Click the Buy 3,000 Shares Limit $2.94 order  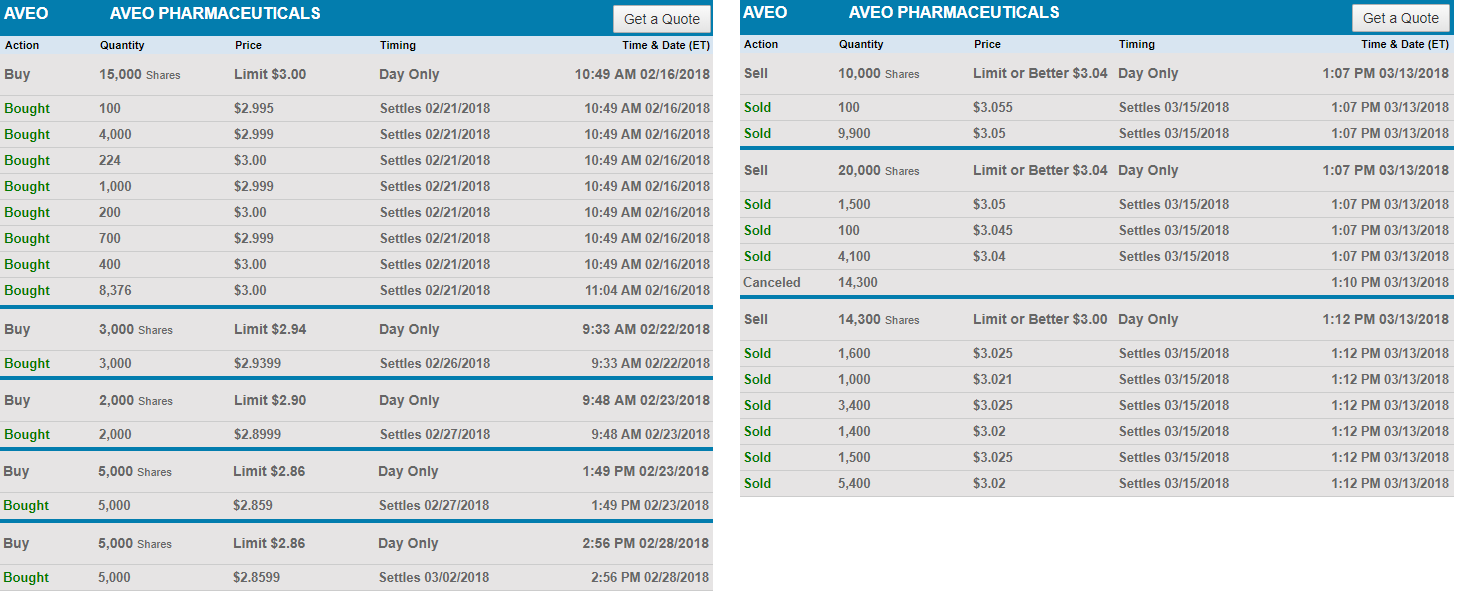click(356, 330)
